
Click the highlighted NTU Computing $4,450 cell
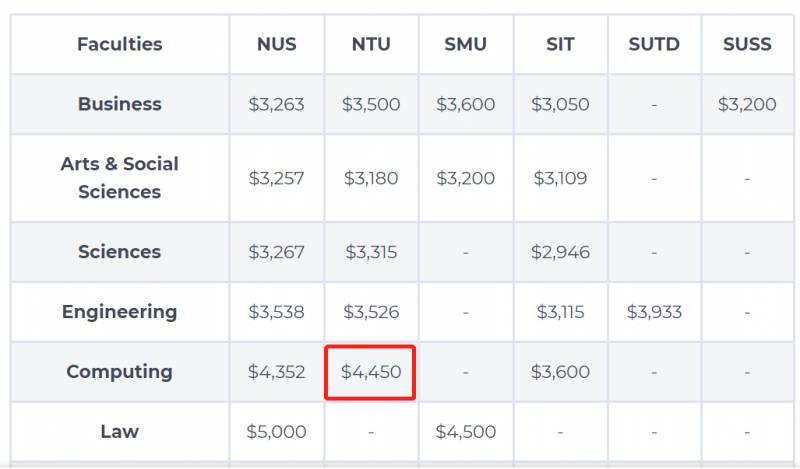tap(370, 372)
